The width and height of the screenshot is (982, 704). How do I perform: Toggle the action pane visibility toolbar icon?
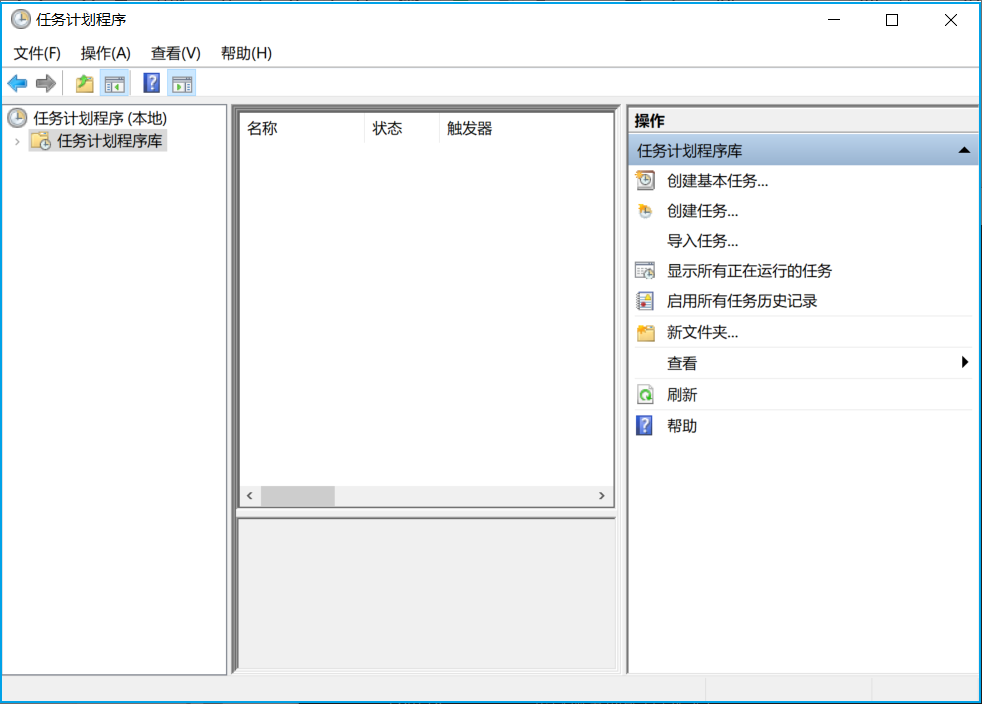coord(182,83)
